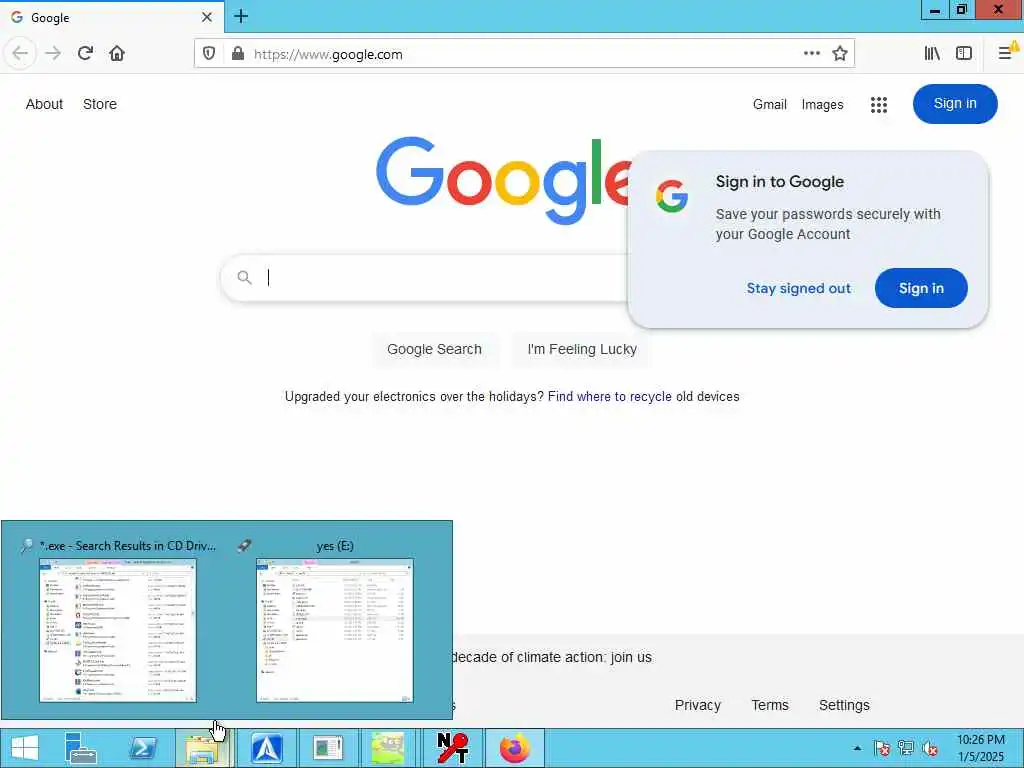This screenshot has height=768, width=1024.
Task: Select the Google tab
Action: pyautogui.click(x=112, y=17)
